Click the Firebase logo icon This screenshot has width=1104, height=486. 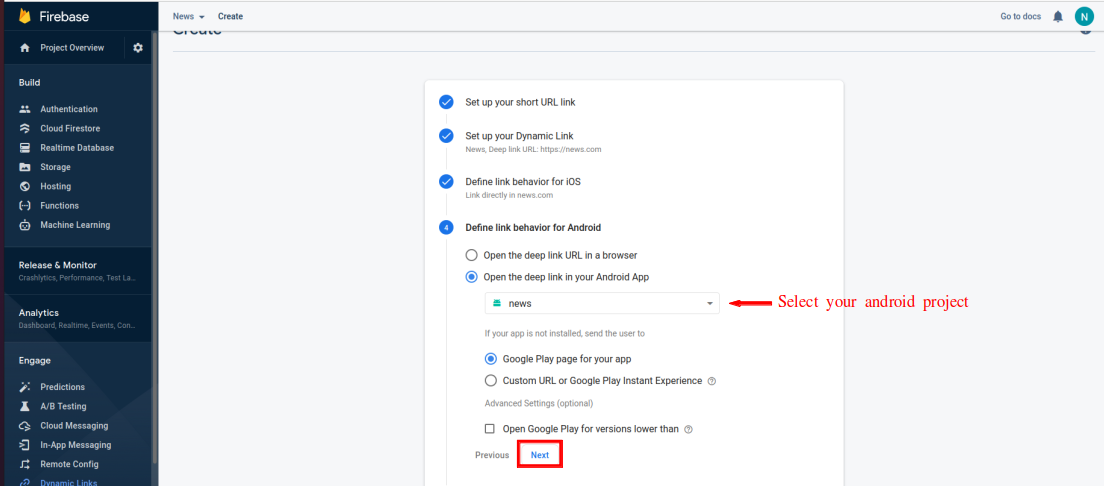(x=25, y=16)
